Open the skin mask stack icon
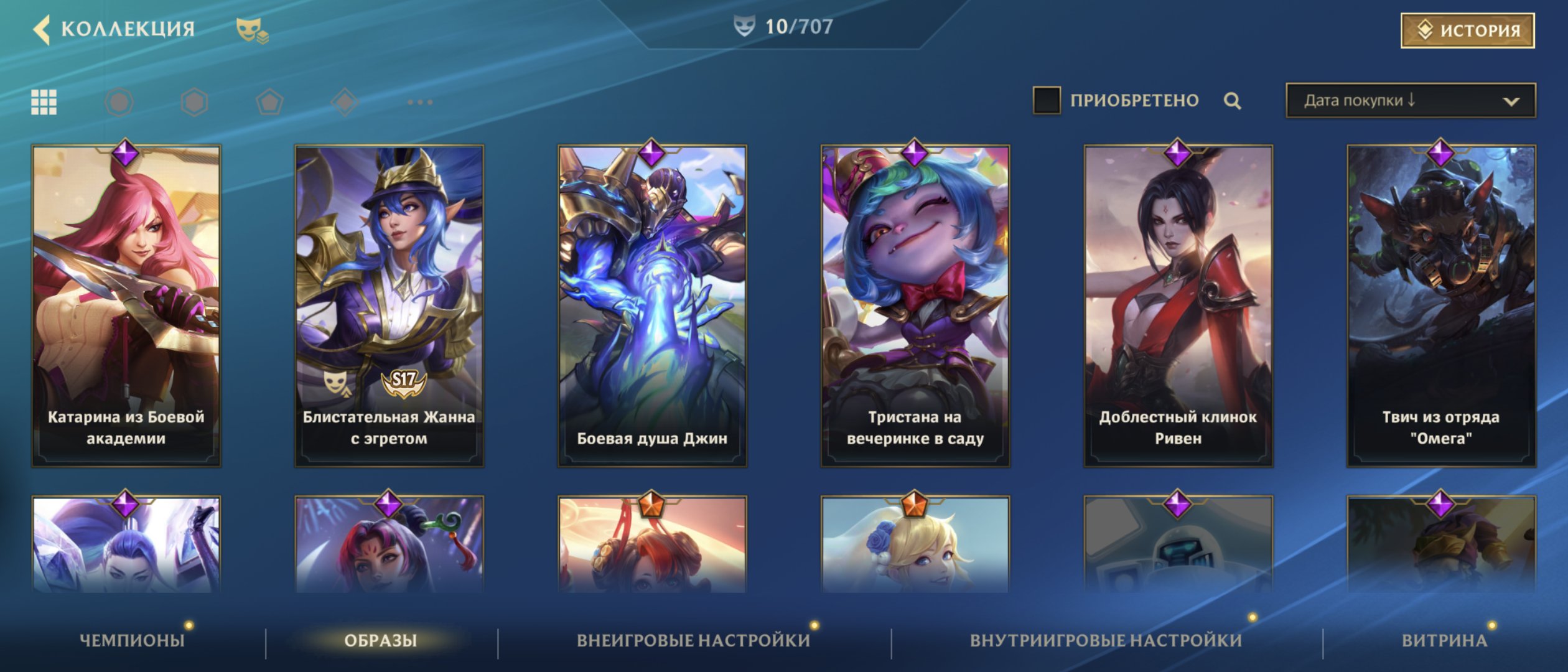 point(252,30)
